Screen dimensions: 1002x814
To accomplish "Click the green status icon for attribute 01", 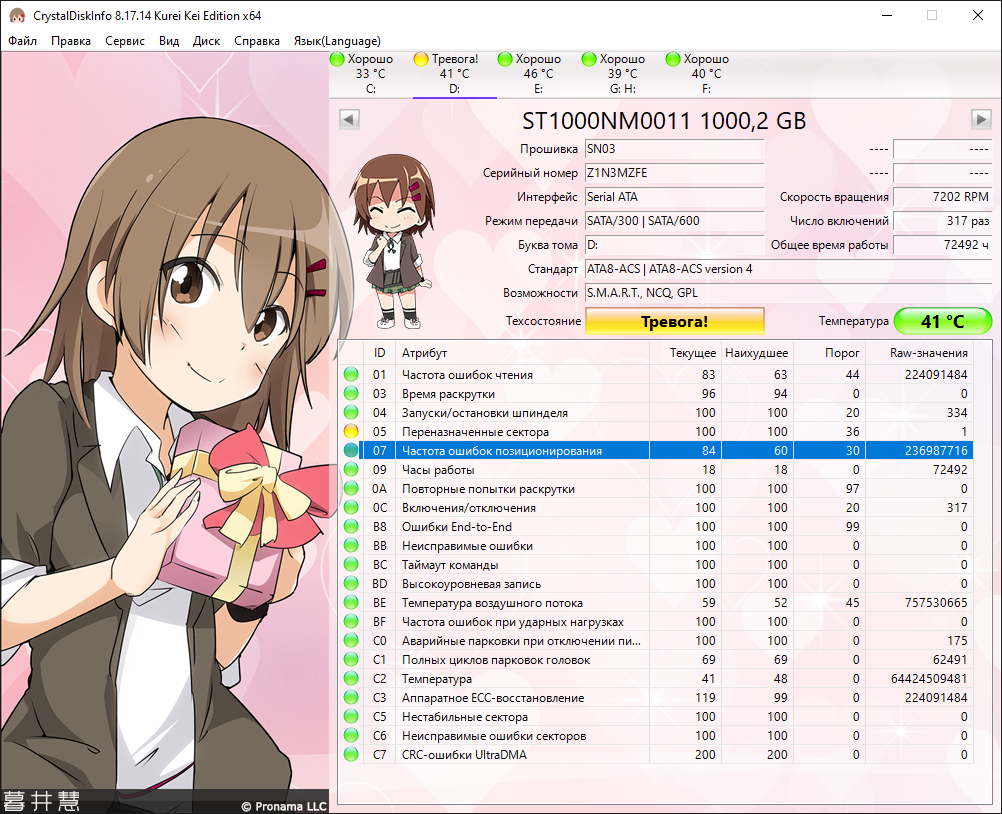I will [351, 374].
